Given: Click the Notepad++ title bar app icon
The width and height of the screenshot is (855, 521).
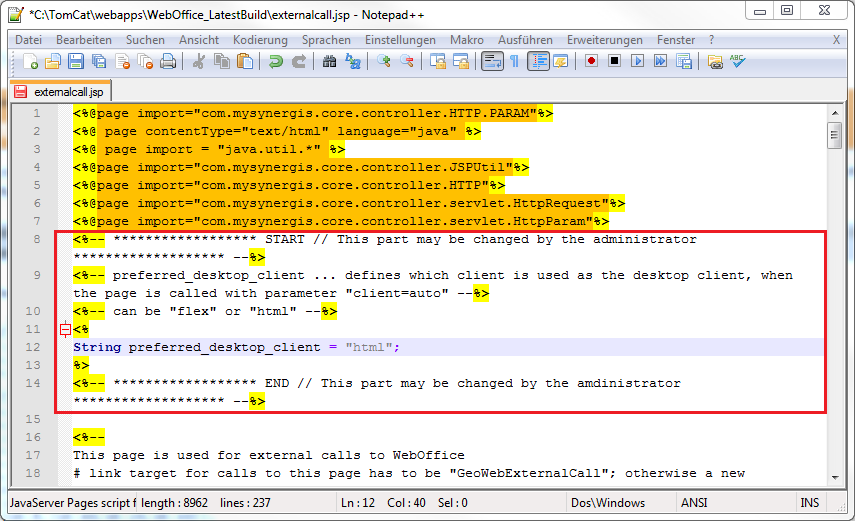Looking at the screenshot, I should pos(16,14).
